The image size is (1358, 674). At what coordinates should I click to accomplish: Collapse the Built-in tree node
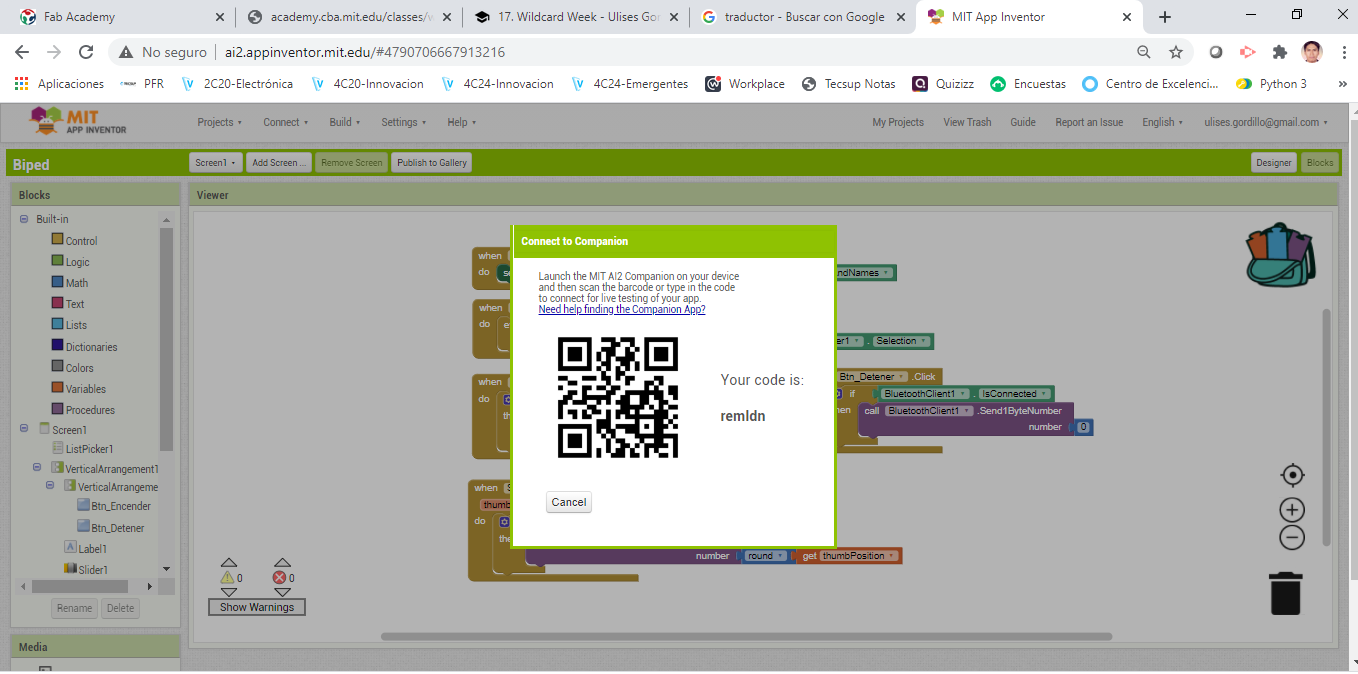pos(24,219)
